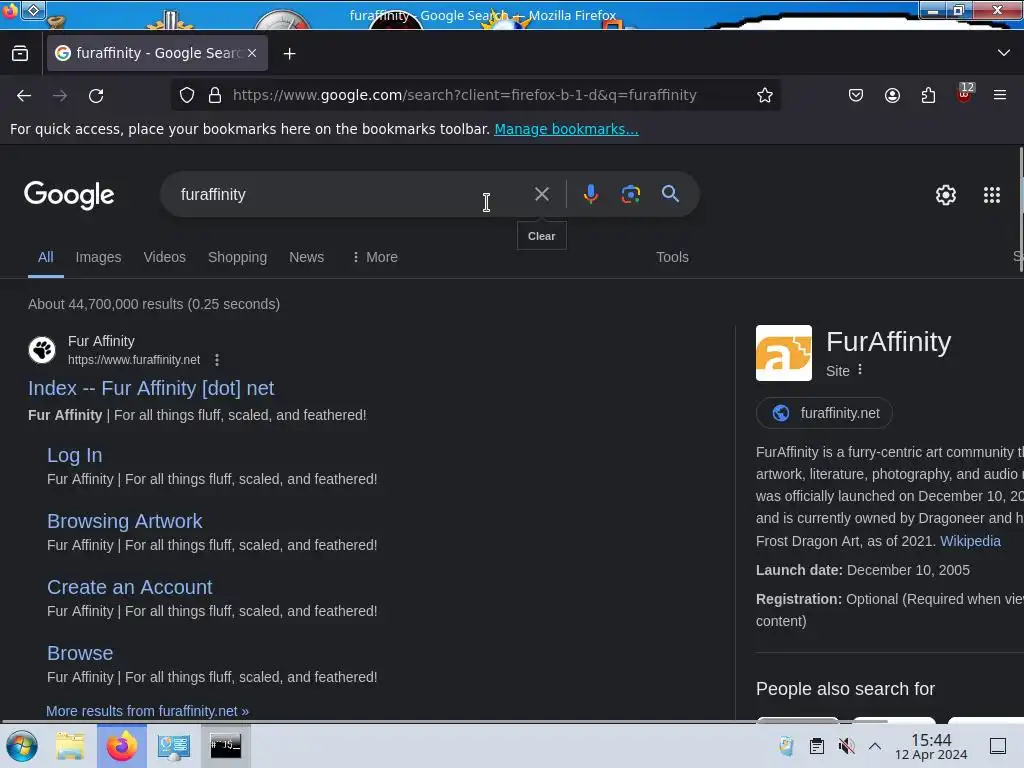Unmute the volume in the system tray
The height and width of the screenshot is (768, 1024).
[x=846, y=746]
